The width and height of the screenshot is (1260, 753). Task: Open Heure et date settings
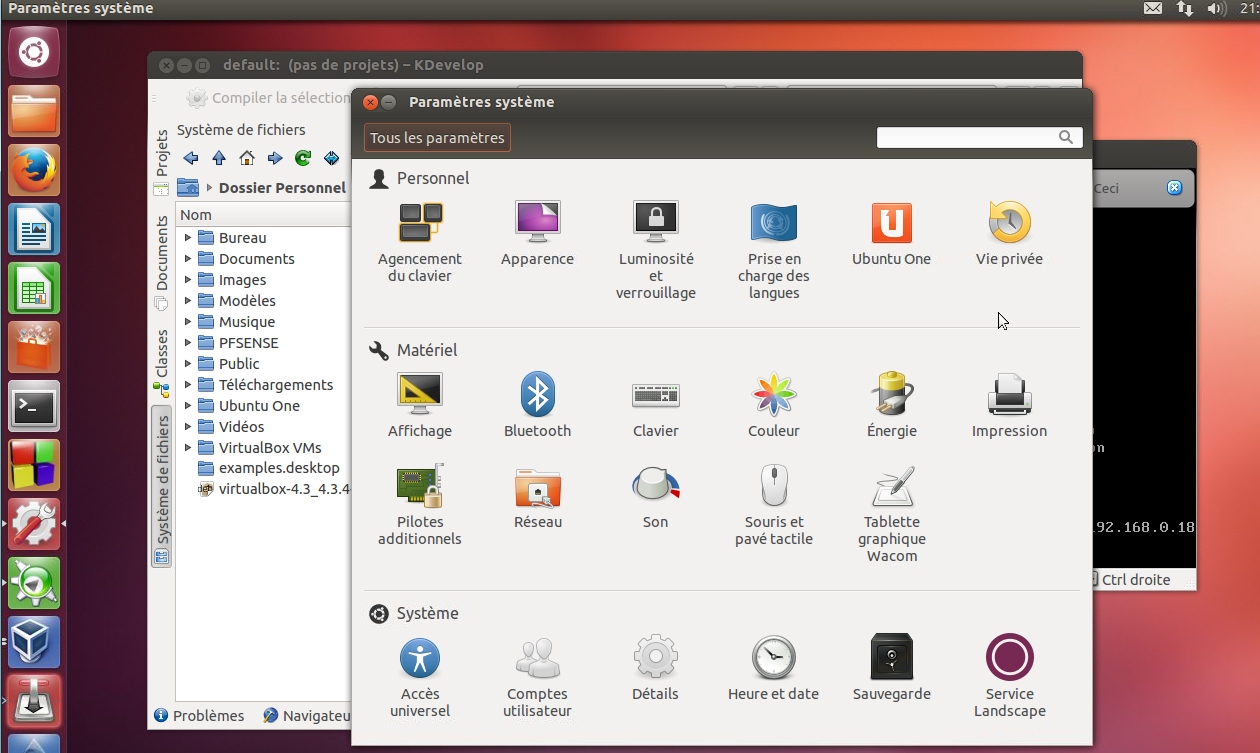click(x=773, y=658)
